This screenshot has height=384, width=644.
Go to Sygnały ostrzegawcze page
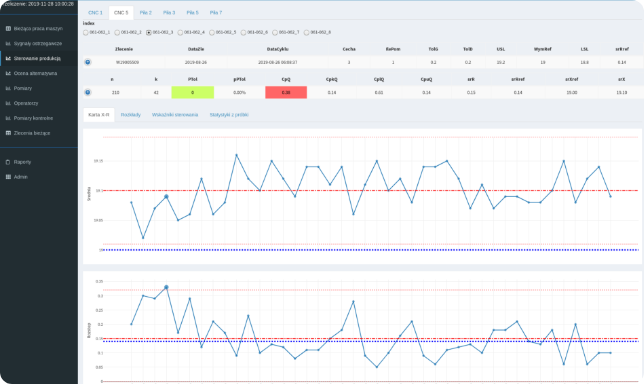(38, 44)
